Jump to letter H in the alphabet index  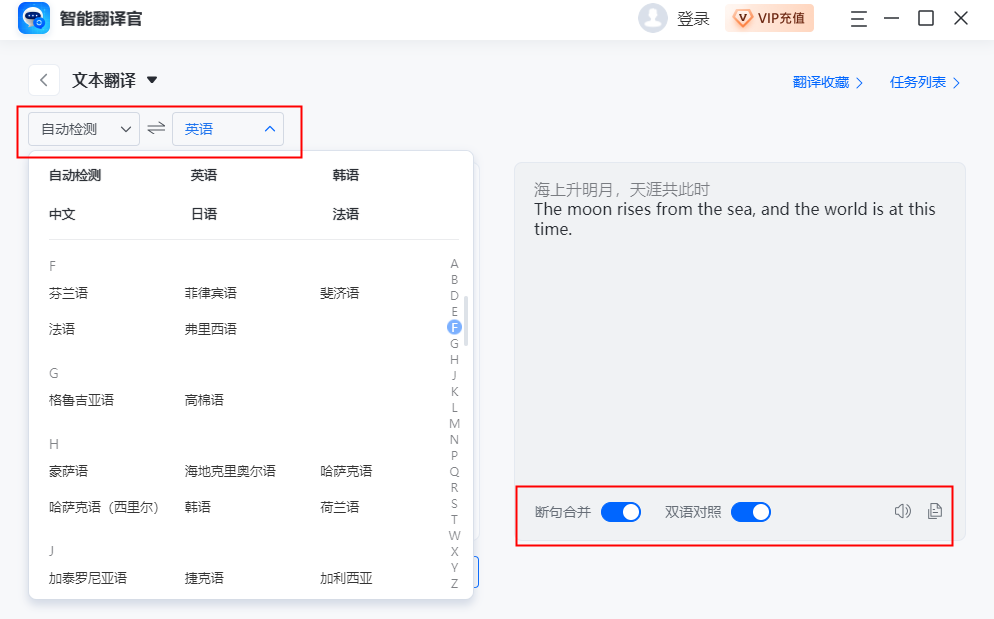coord(454,359)
